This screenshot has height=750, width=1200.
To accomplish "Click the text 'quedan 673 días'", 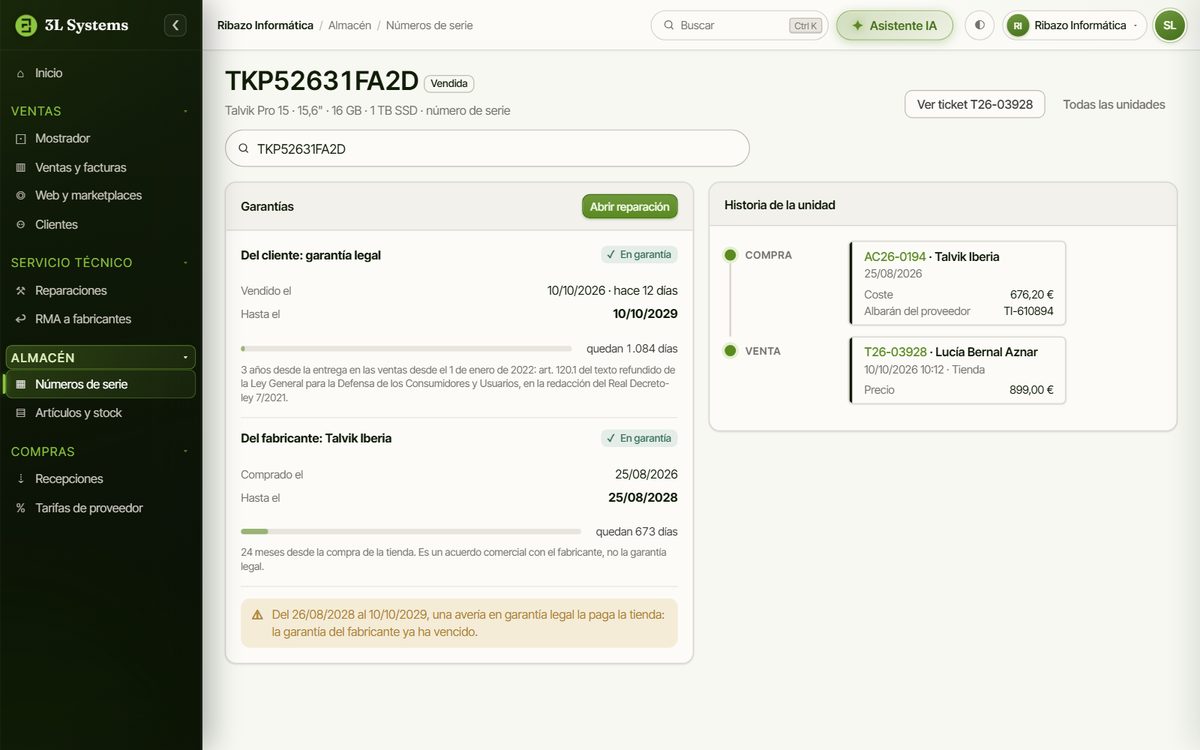I will tap(637, 532).
